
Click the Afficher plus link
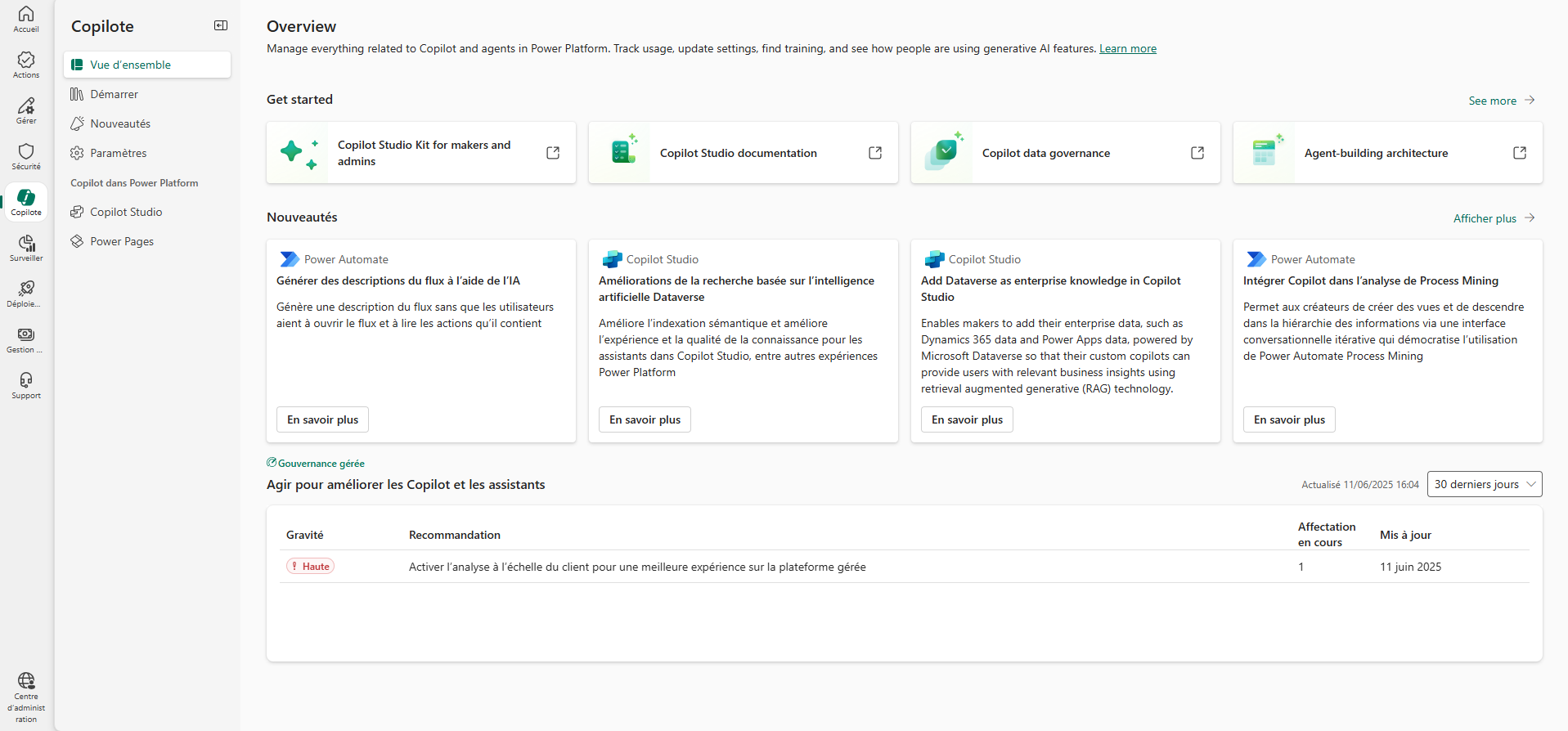(1485, 218)
